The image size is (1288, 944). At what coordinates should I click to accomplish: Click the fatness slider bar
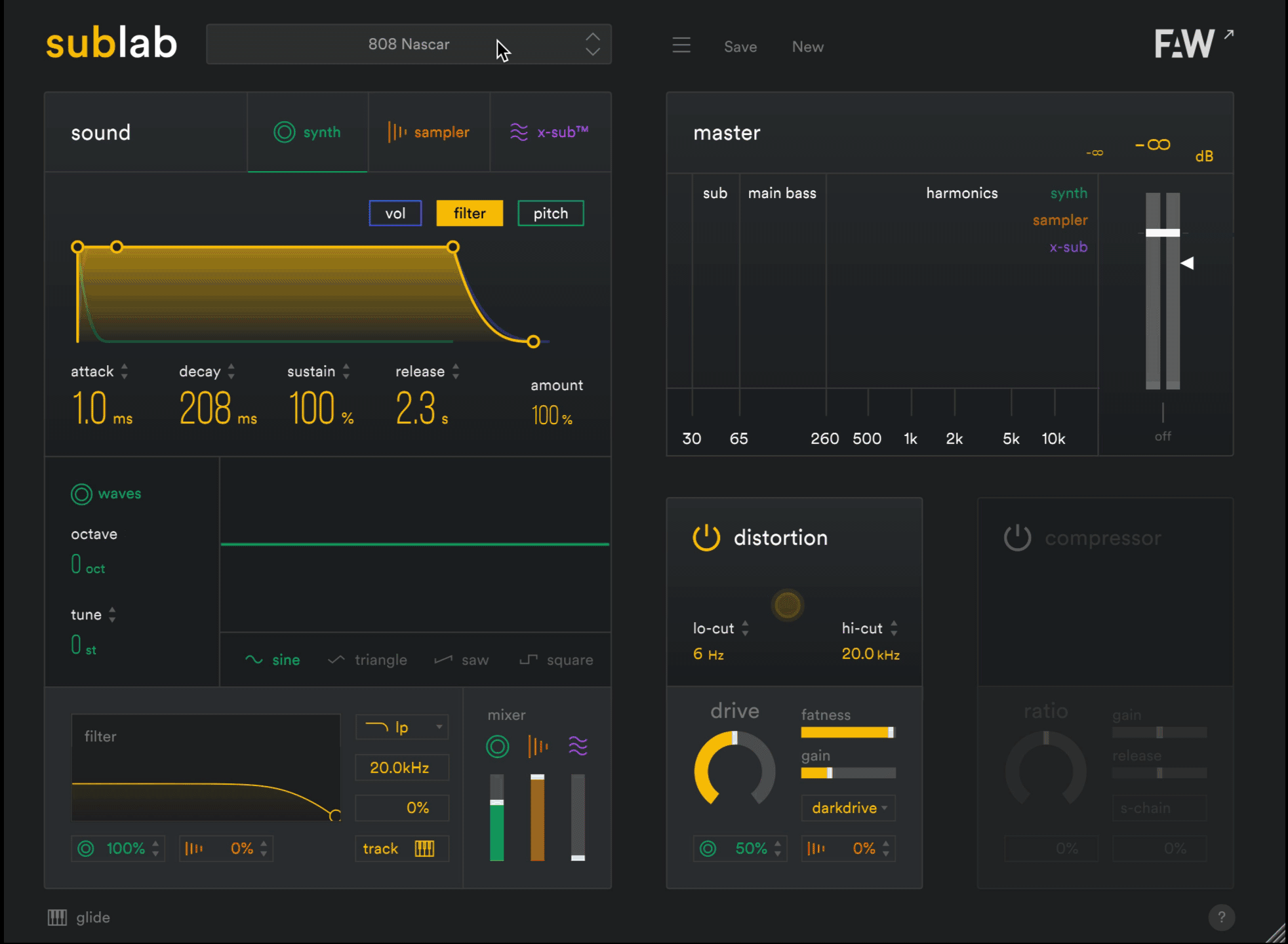(847, 732)
